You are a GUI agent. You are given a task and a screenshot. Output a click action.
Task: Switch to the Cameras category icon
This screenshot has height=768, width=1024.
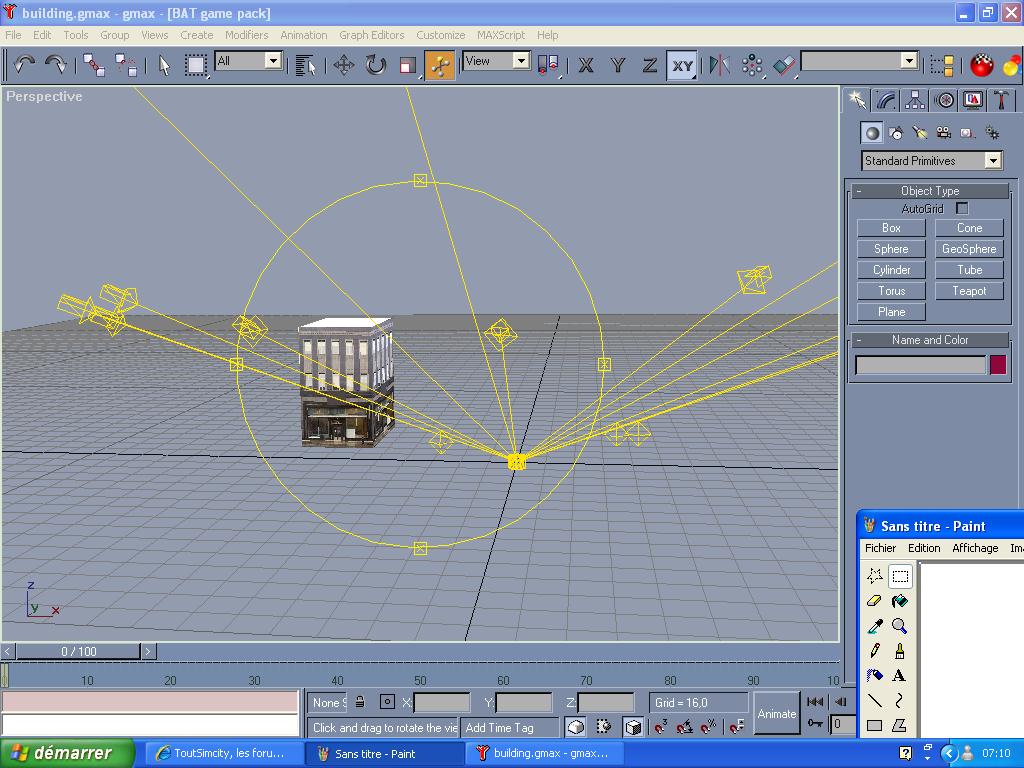click(x=943, y=133)
